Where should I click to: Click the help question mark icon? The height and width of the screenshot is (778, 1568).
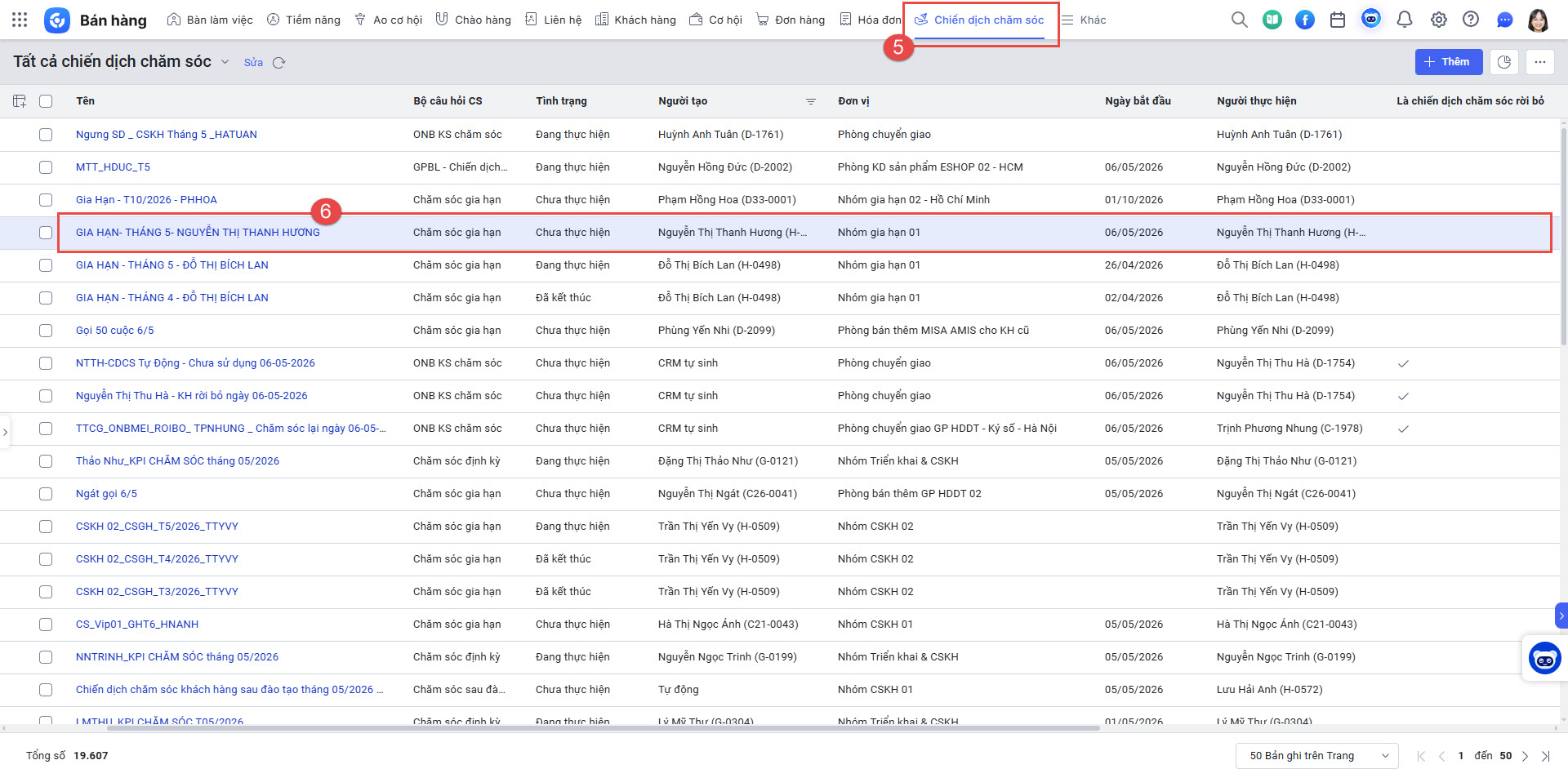pos(1471,20)
